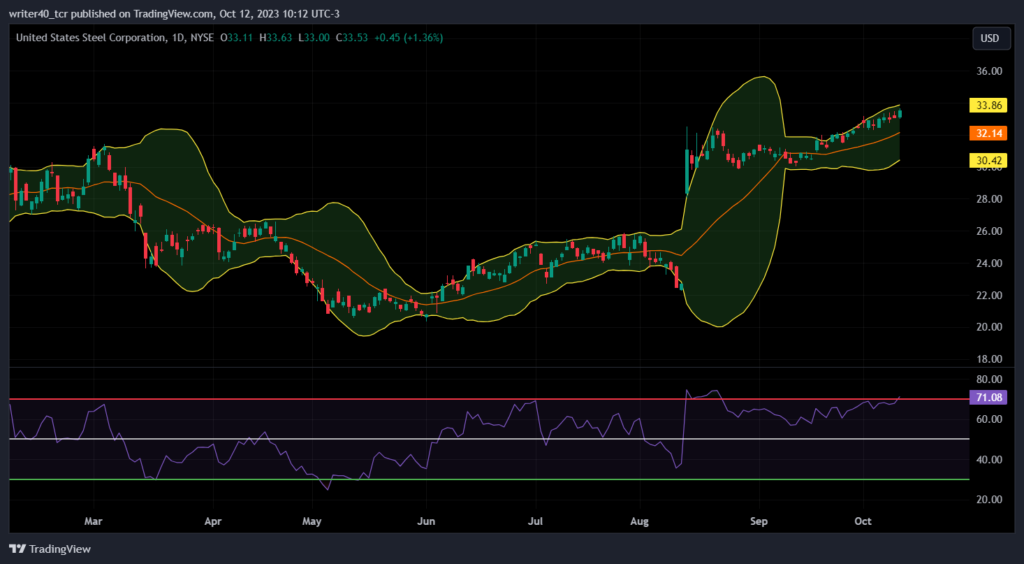Click the 18.00 price scale label
Image resolution: width=1024 pixels, height=564 pixels.
click(x=987, y=359)
